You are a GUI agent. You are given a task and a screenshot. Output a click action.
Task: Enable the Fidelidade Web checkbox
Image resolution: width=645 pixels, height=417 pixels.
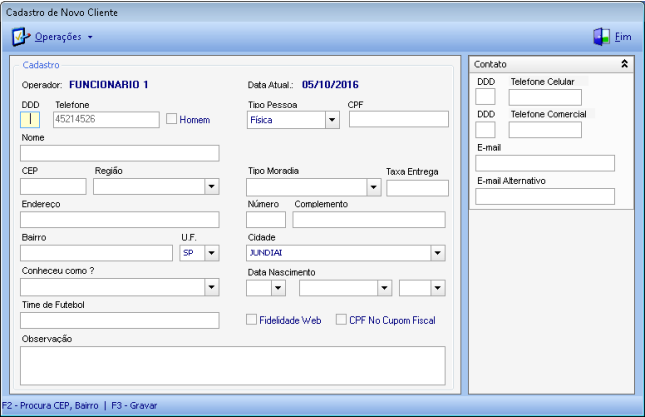251,320
